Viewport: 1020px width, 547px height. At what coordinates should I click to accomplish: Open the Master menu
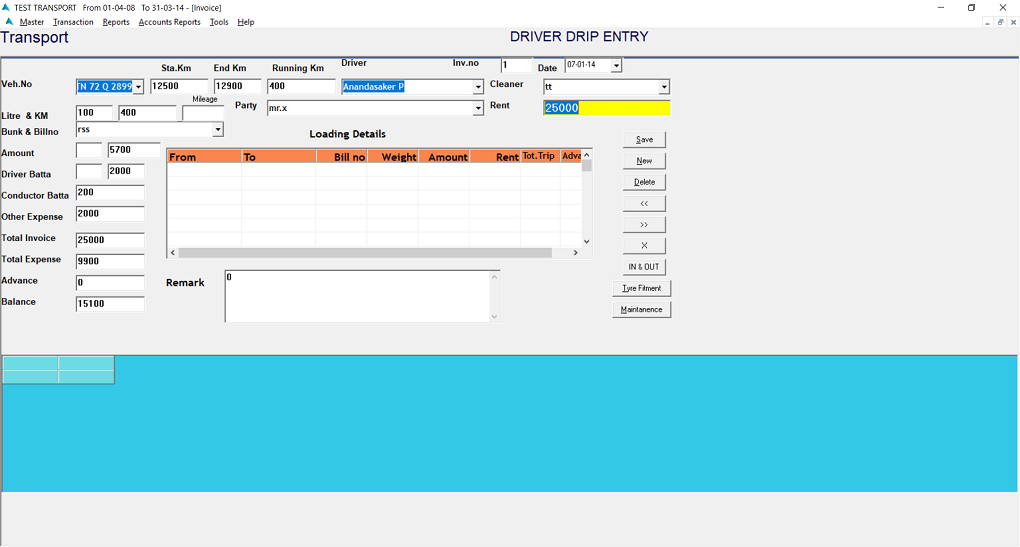coord(32,22)
